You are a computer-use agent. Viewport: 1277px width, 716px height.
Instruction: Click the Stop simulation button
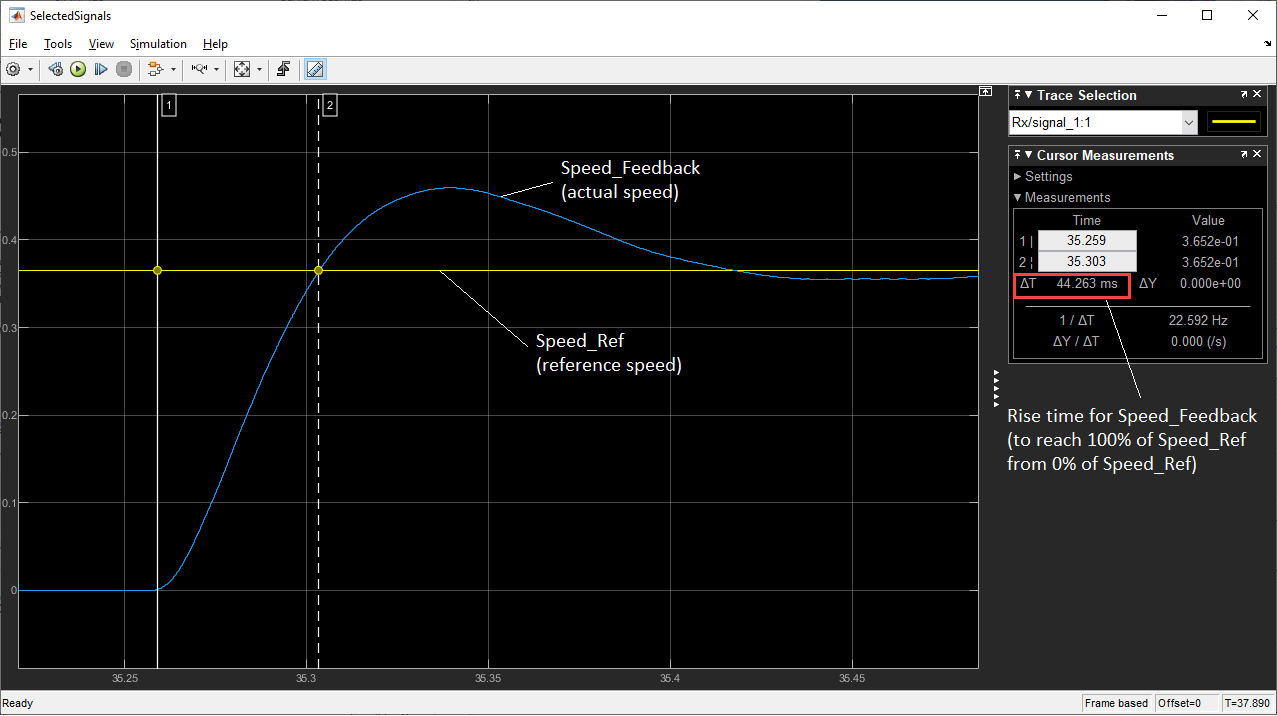[124, 69]
